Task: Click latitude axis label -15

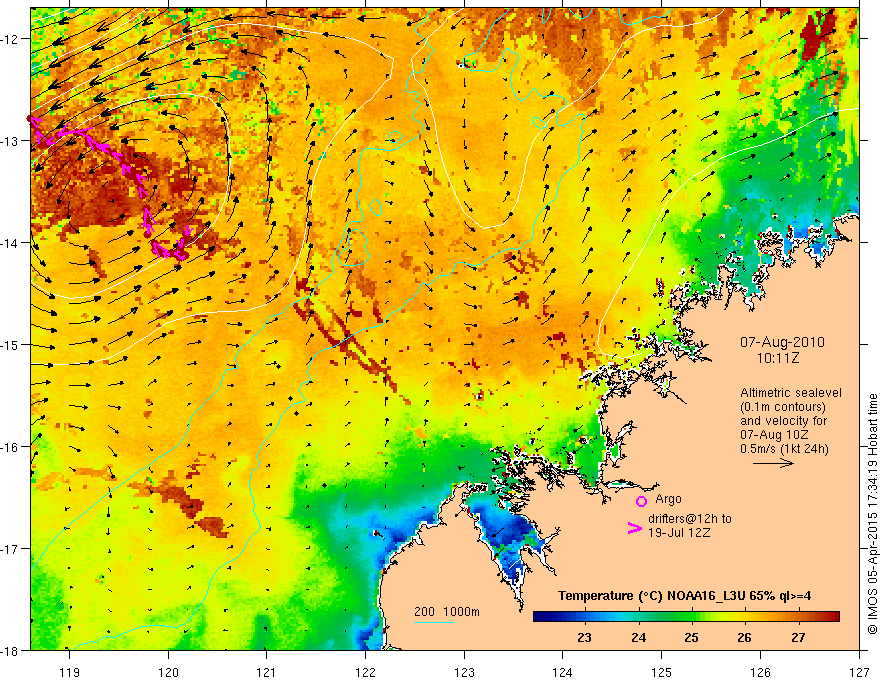Action: point(11,344)
